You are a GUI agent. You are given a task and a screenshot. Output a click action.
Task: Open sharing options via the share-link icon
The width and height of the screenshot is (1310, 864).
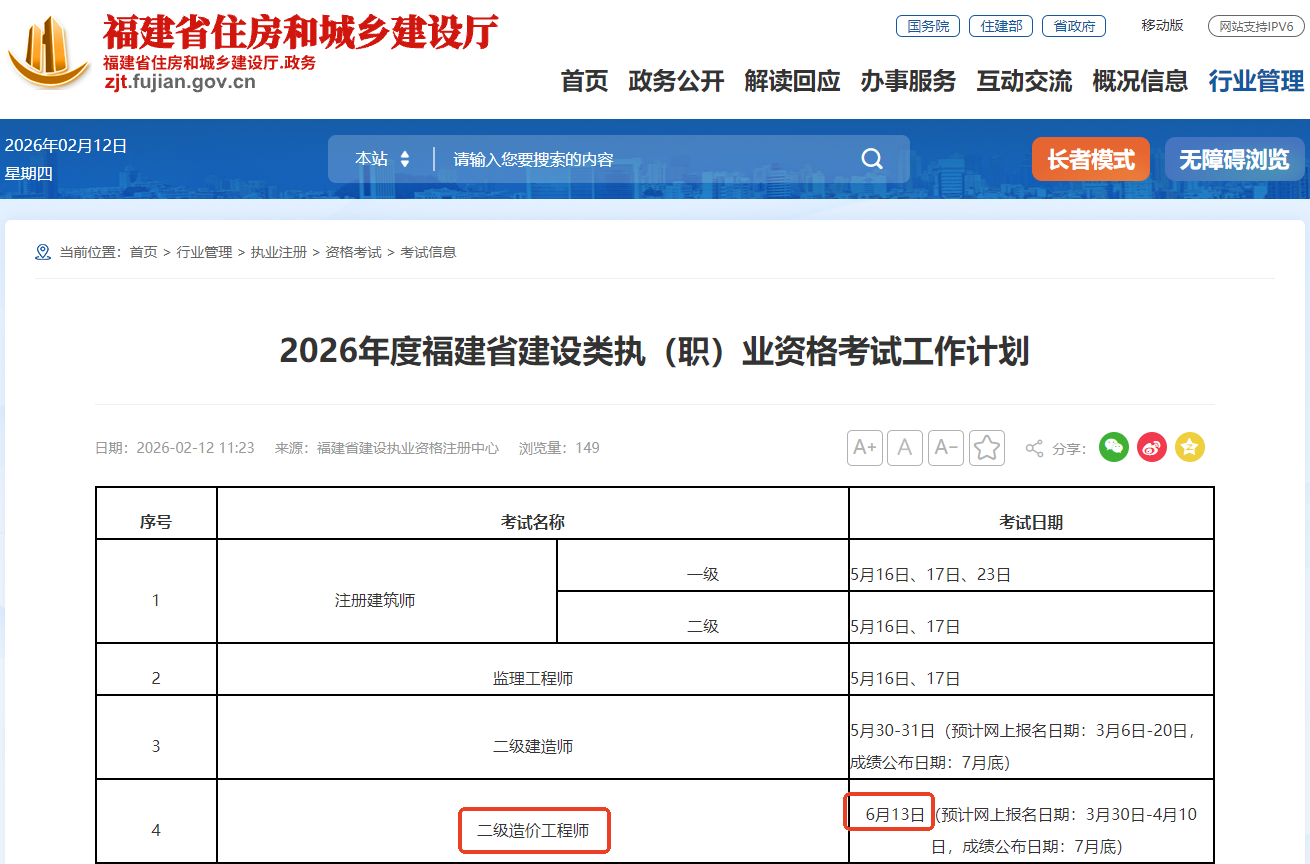pyautogui.click(x=1035, y=447)
